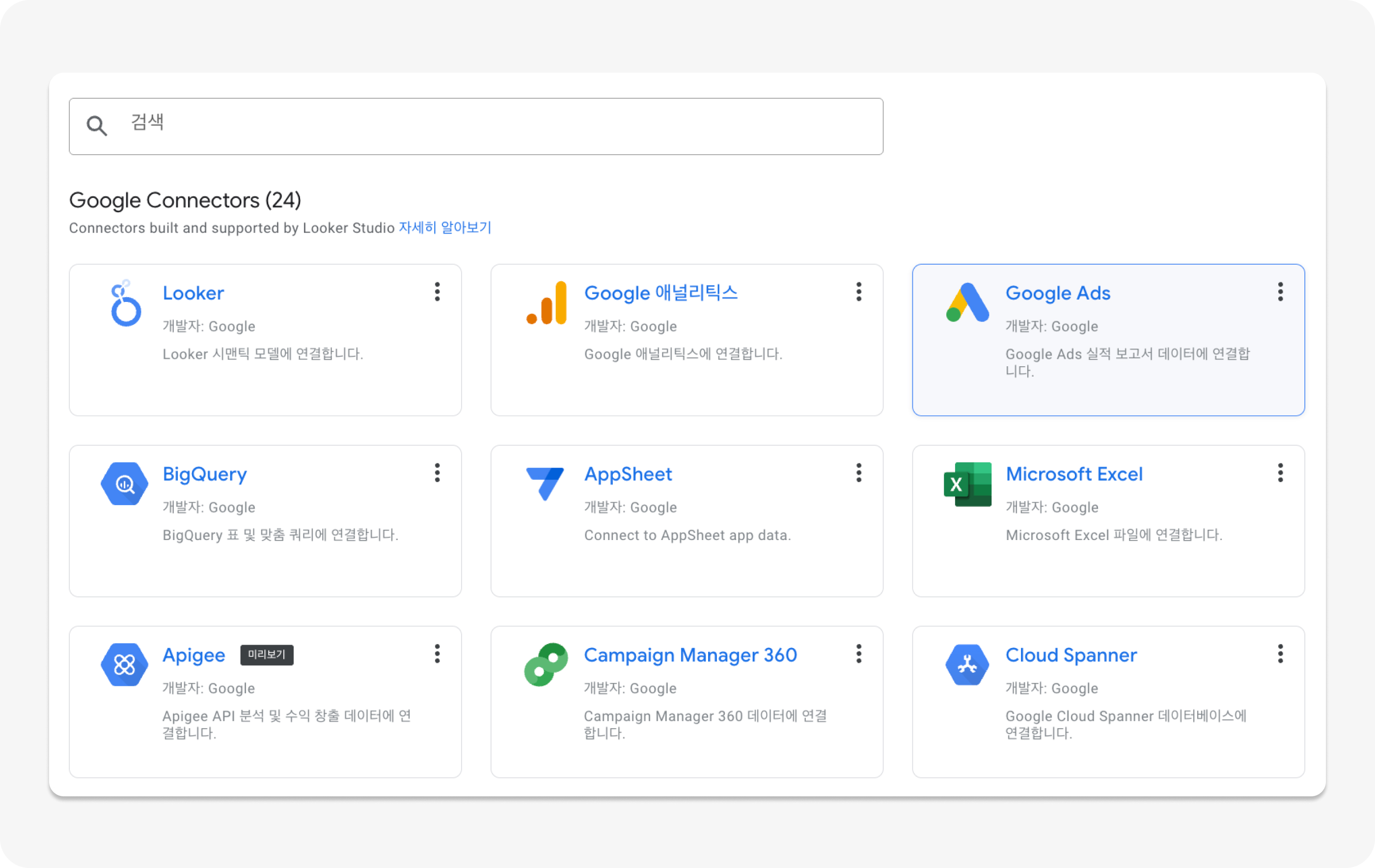Click the 미리보기 badge next to Apigee

click(267, 654)
